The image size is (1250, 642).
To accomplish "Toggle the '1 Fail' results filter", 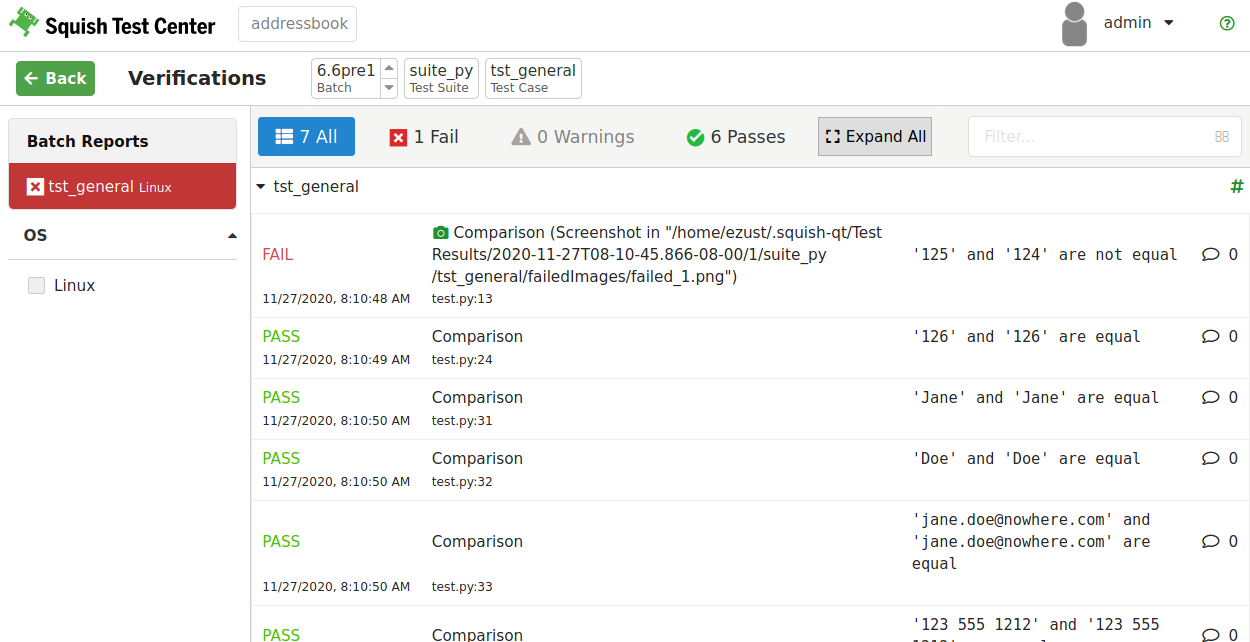I will [424, 136].
